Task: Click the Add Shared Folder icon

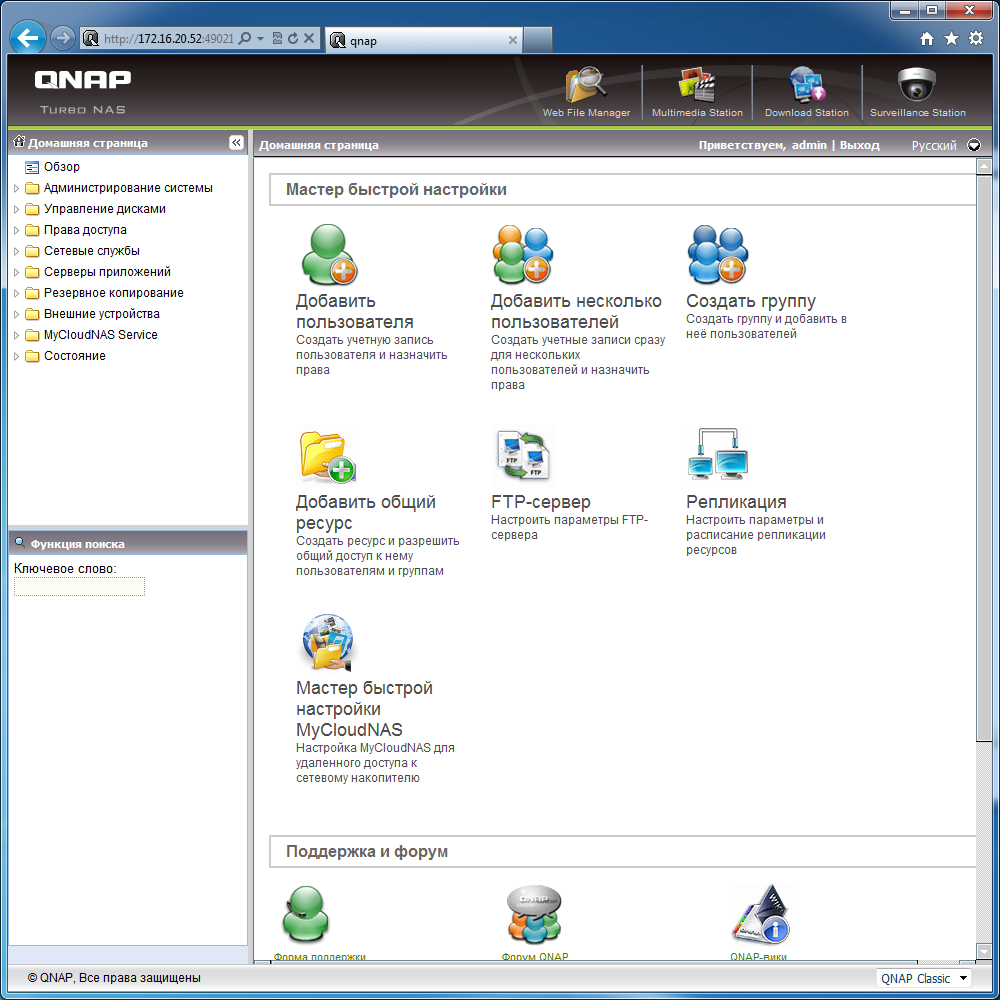Action: 328,455
